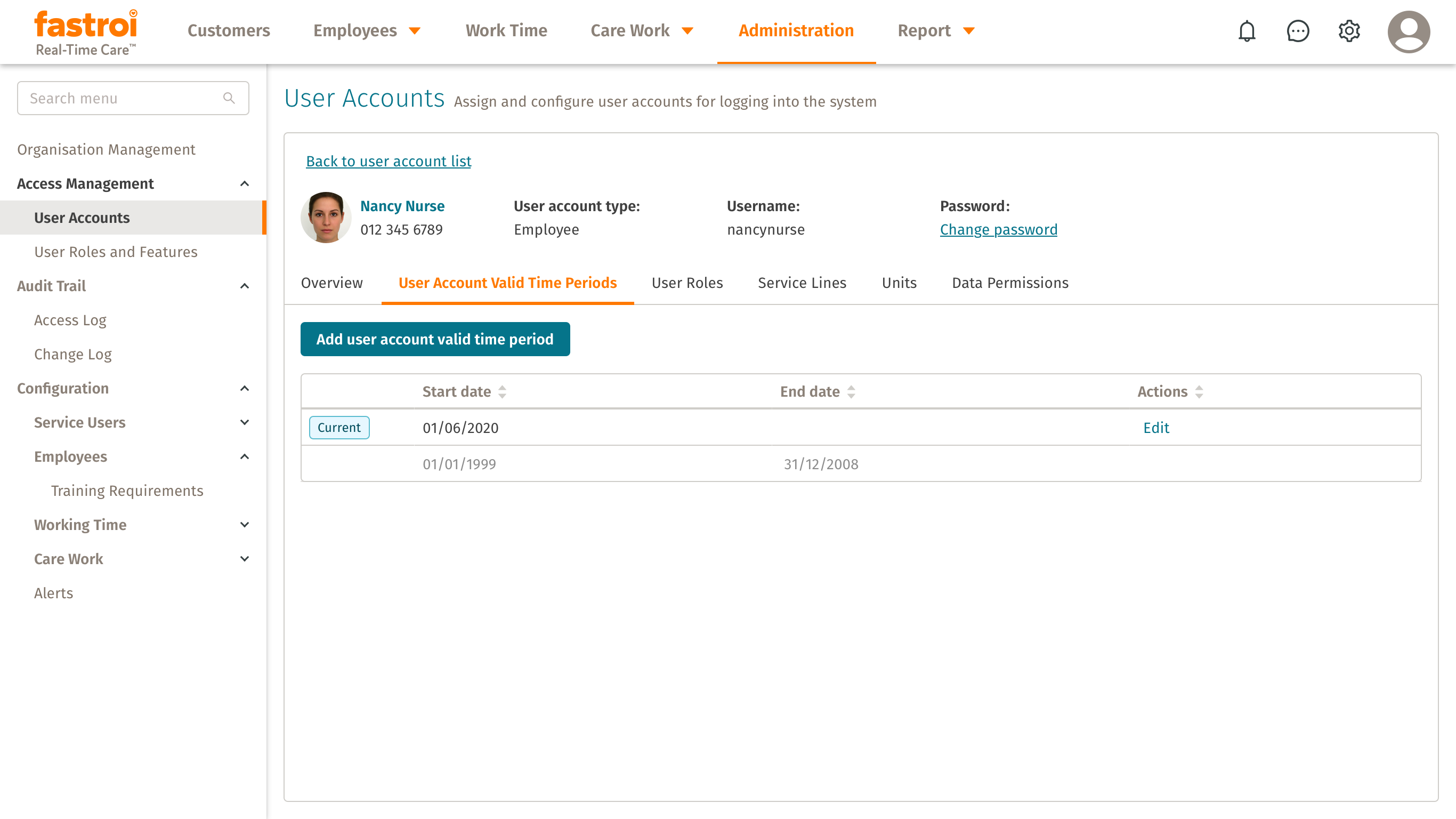Screen dimensions: 1456x819
Task: Switch to the Overview tab
Action: (x=332, y=283)
